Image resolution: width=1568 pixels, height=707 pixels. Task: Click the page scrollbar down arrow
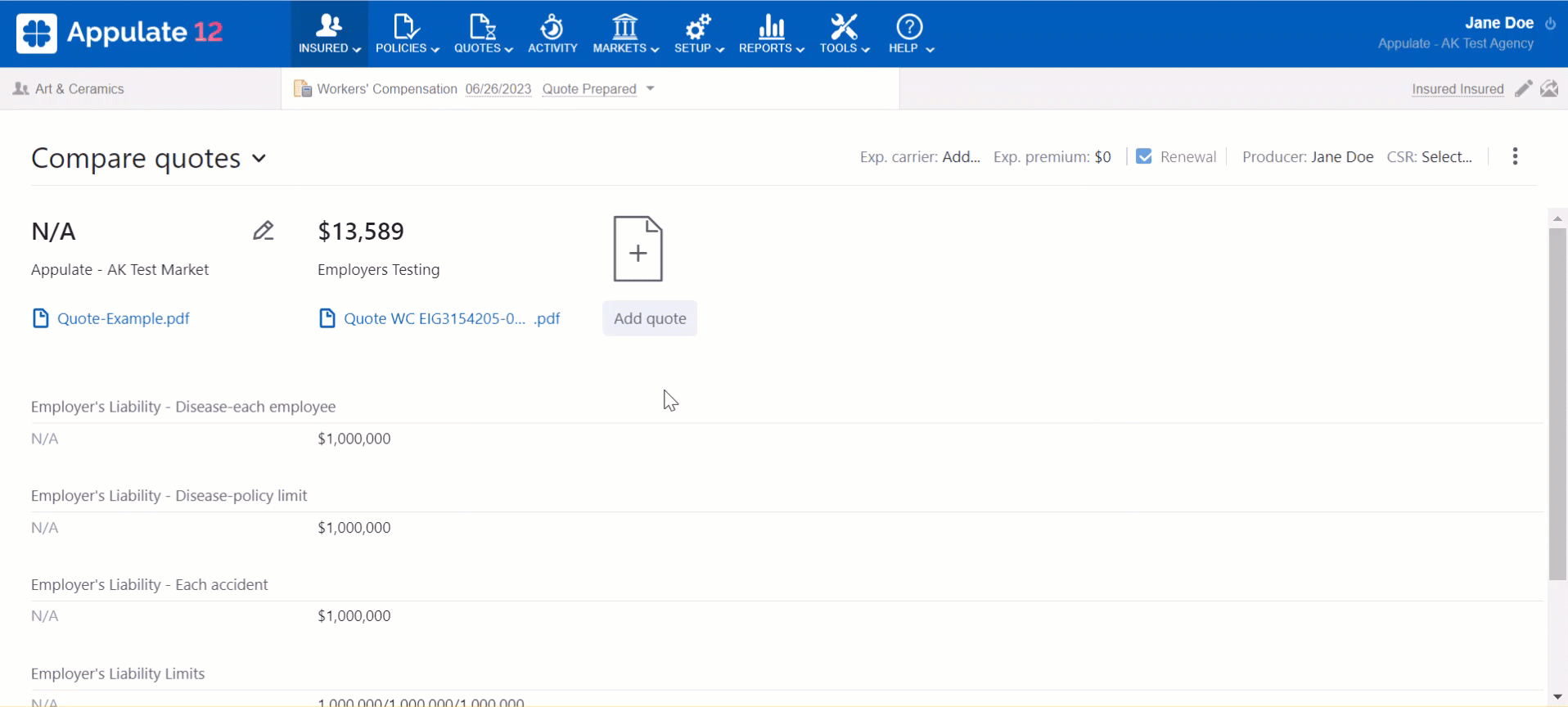(1557, 697)
